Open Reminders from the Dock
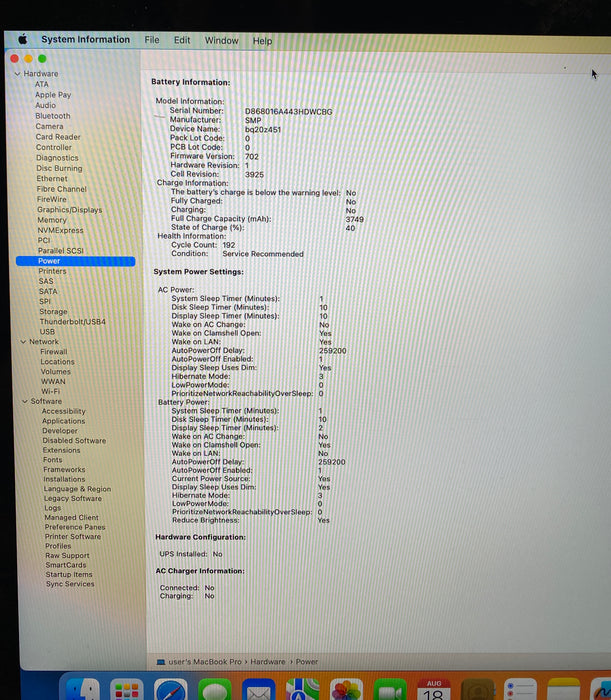The width and height of the screenshot is (611, 700). 520,689
